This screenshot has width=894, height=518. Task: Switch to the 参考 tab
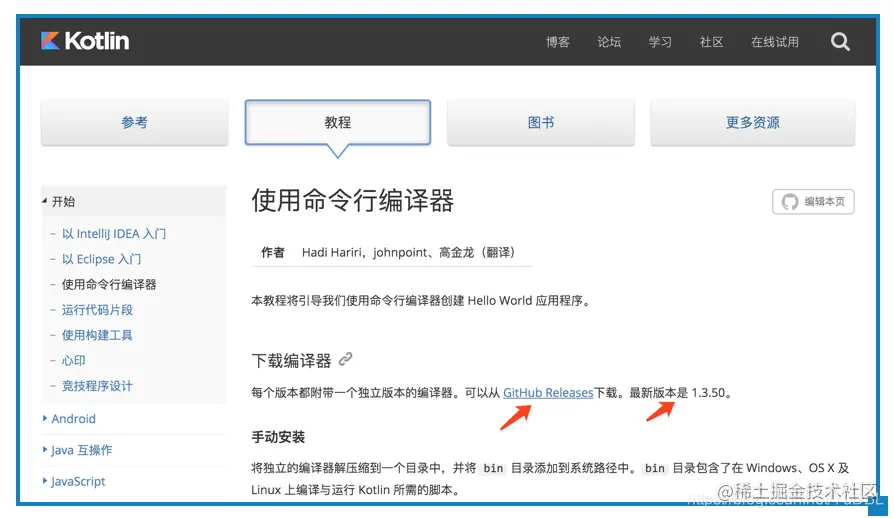tap(135, 123)
